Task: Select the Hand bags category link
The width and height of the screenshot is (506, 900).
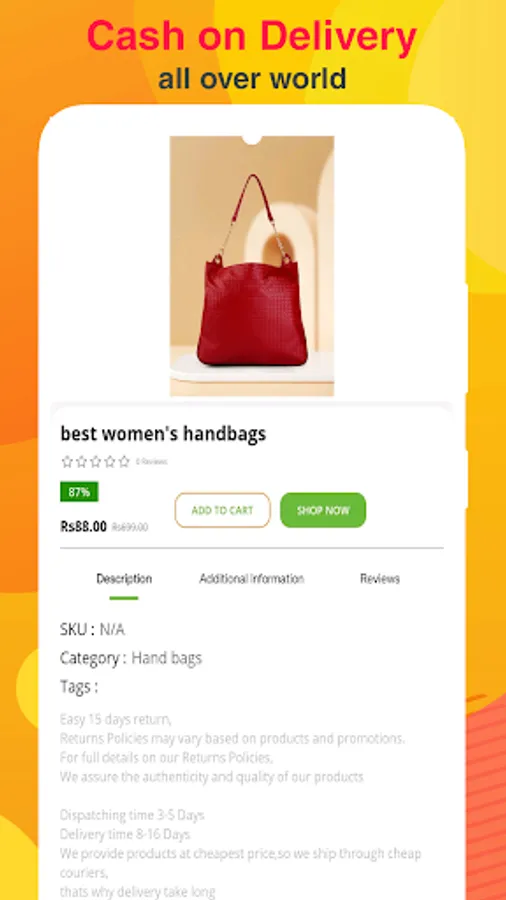Action: [x=166, y=658]
